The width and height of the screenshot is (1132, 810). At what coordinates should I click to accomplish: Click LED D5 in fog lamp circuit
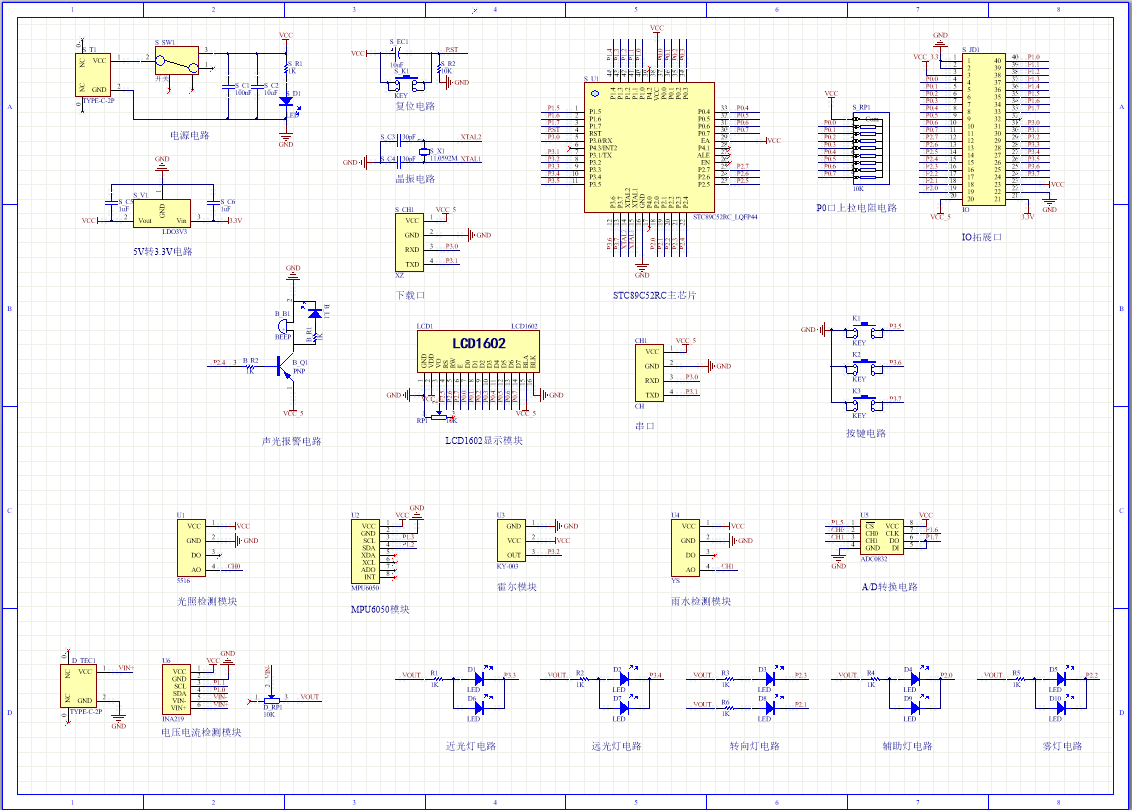click(1060, 679)
